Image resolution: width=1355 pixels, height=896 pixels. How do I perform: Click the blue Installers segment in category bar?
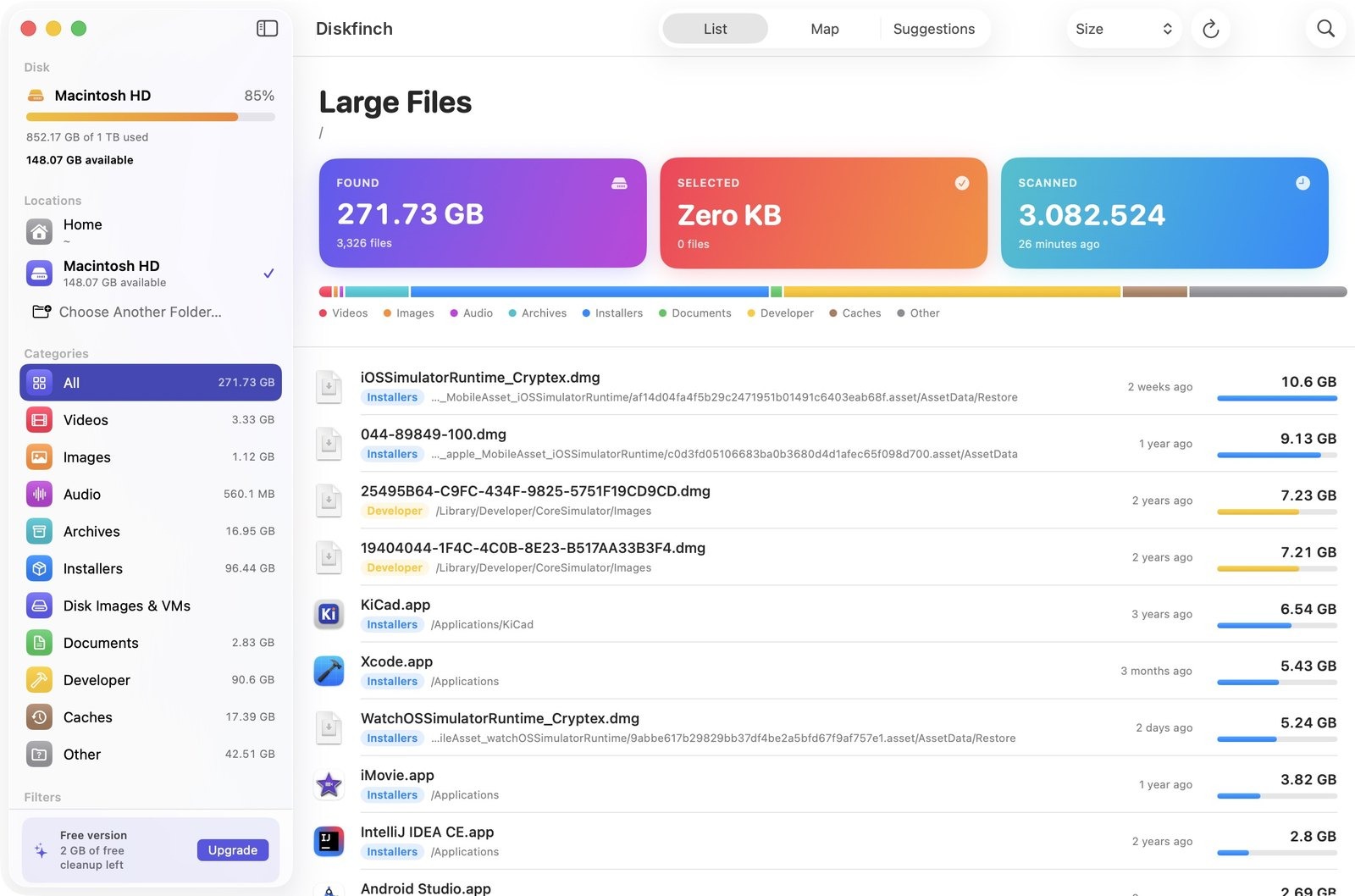click(x=589, y=291)
